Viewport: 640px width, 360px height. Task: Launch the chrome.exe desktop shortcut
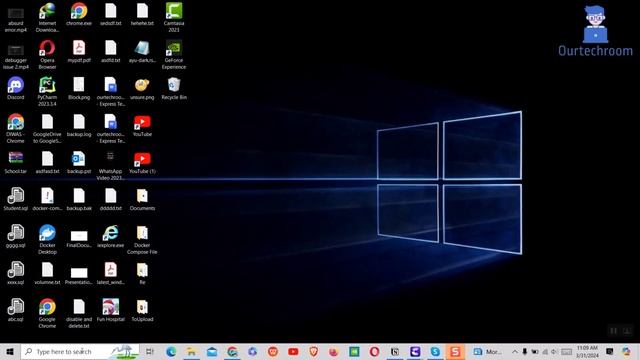click(x=79, y=14)
